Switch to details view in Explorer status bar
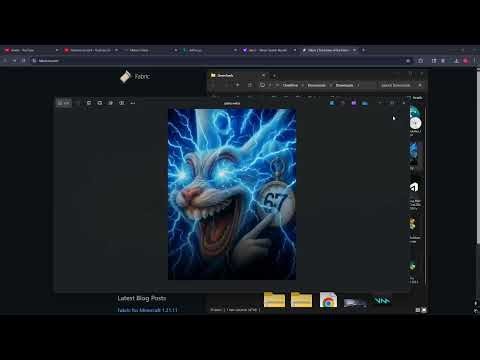The width and height of the screenshot is (480, 360). coord(418,310)
